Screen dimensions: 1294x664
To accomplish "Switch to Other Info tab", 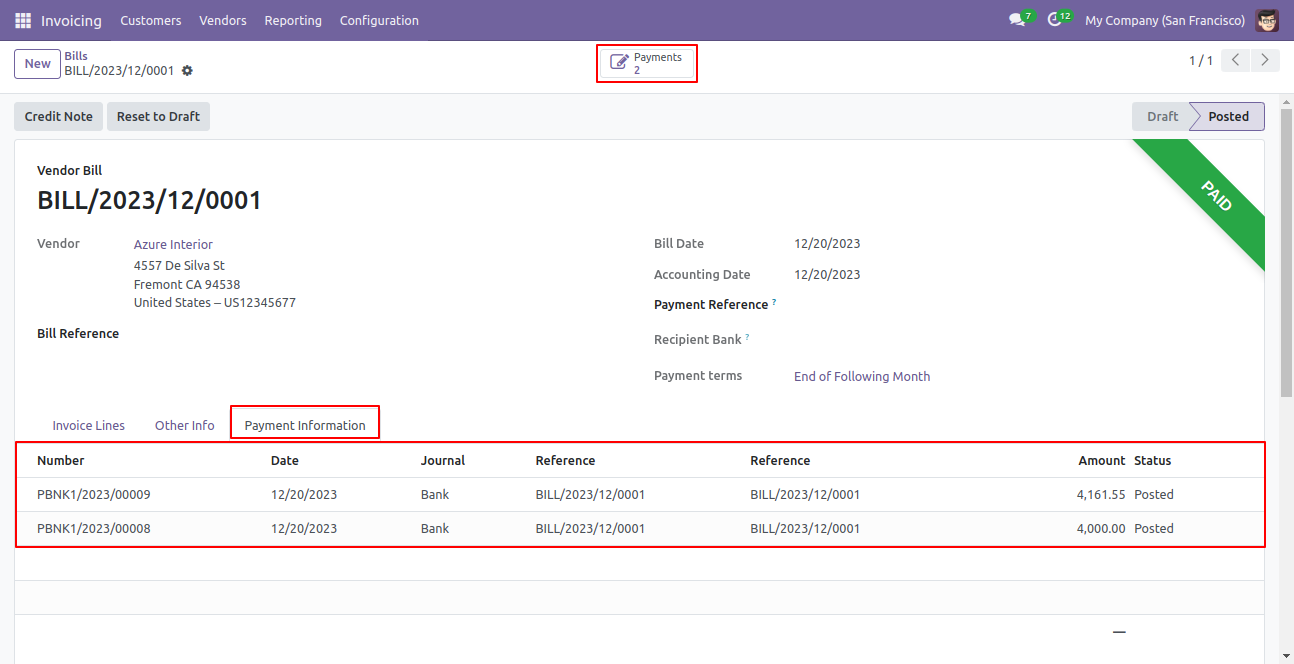I will tap(185, 425).
